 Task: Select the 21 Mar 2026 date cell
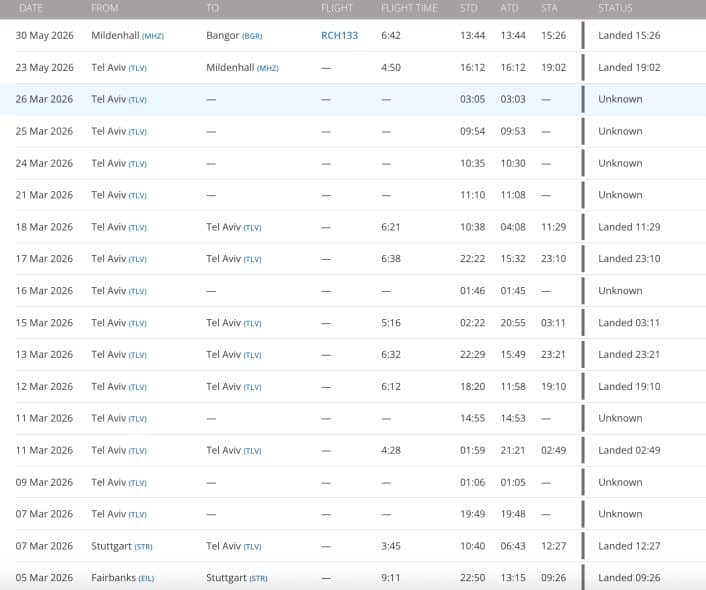coord(44,195)
